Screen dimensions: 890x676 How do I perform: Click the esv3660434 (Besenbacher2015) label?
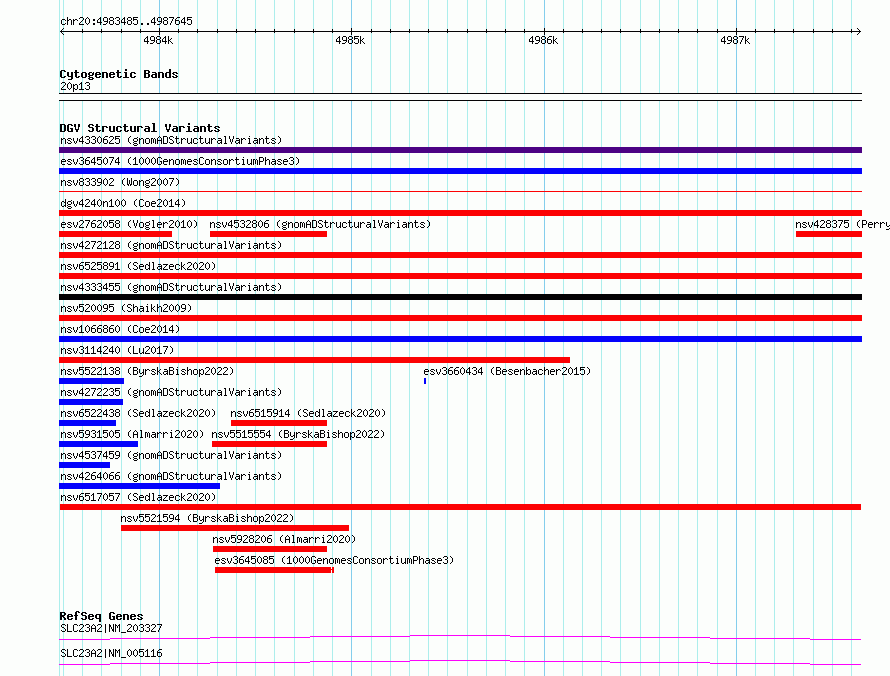[x=507, y=371]
